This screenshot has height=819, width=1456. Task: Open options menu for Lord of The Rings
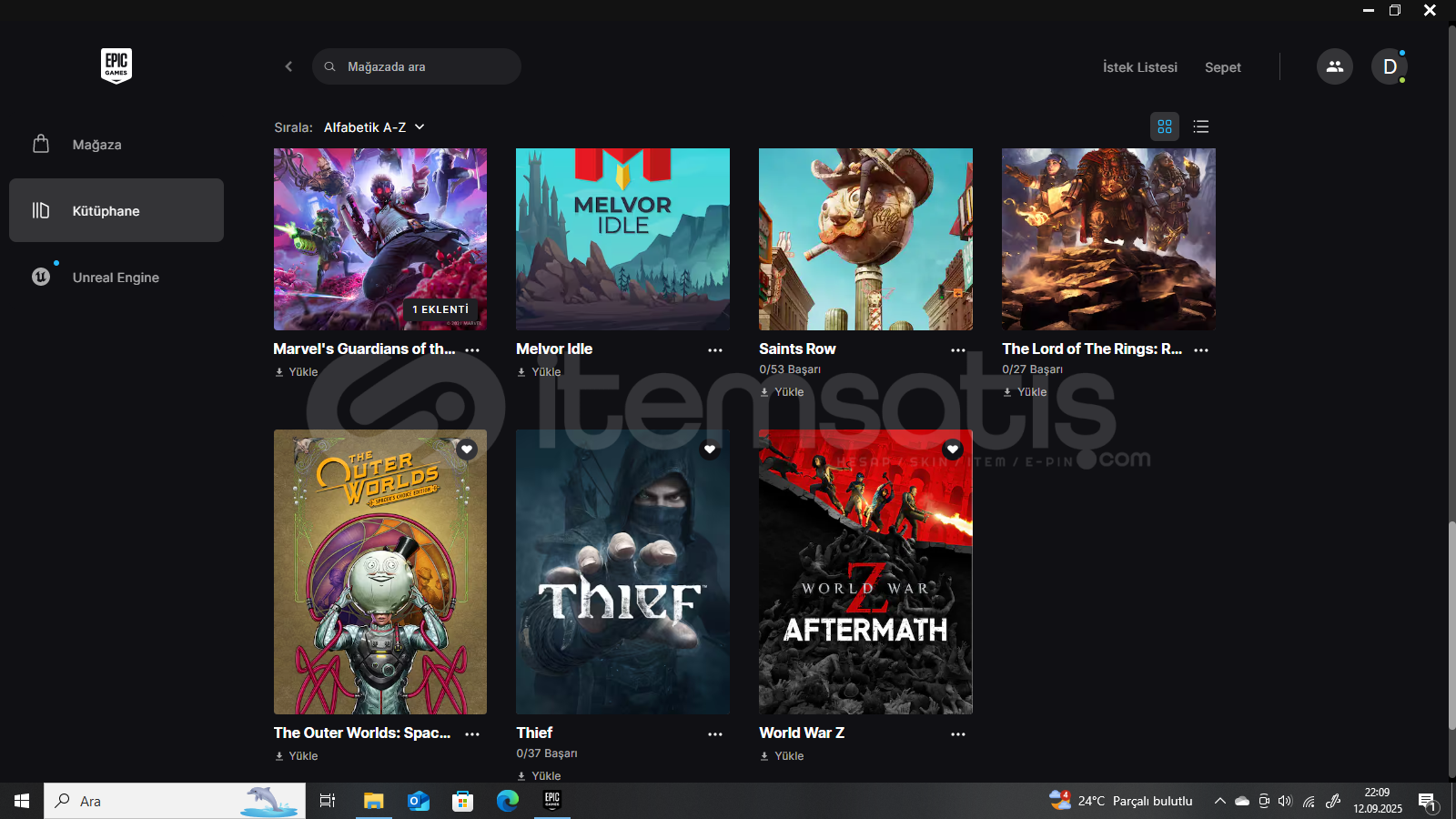click(x=1201, y=349)
